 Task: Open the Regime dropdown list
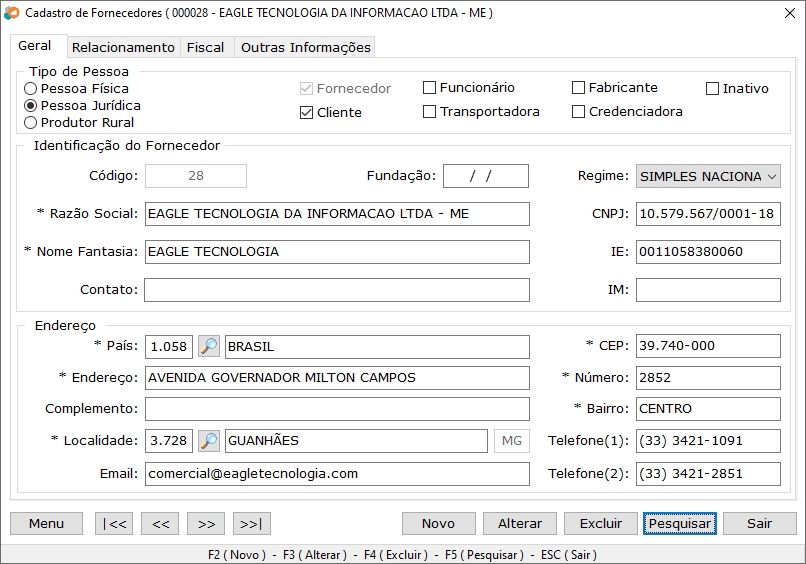708,176
